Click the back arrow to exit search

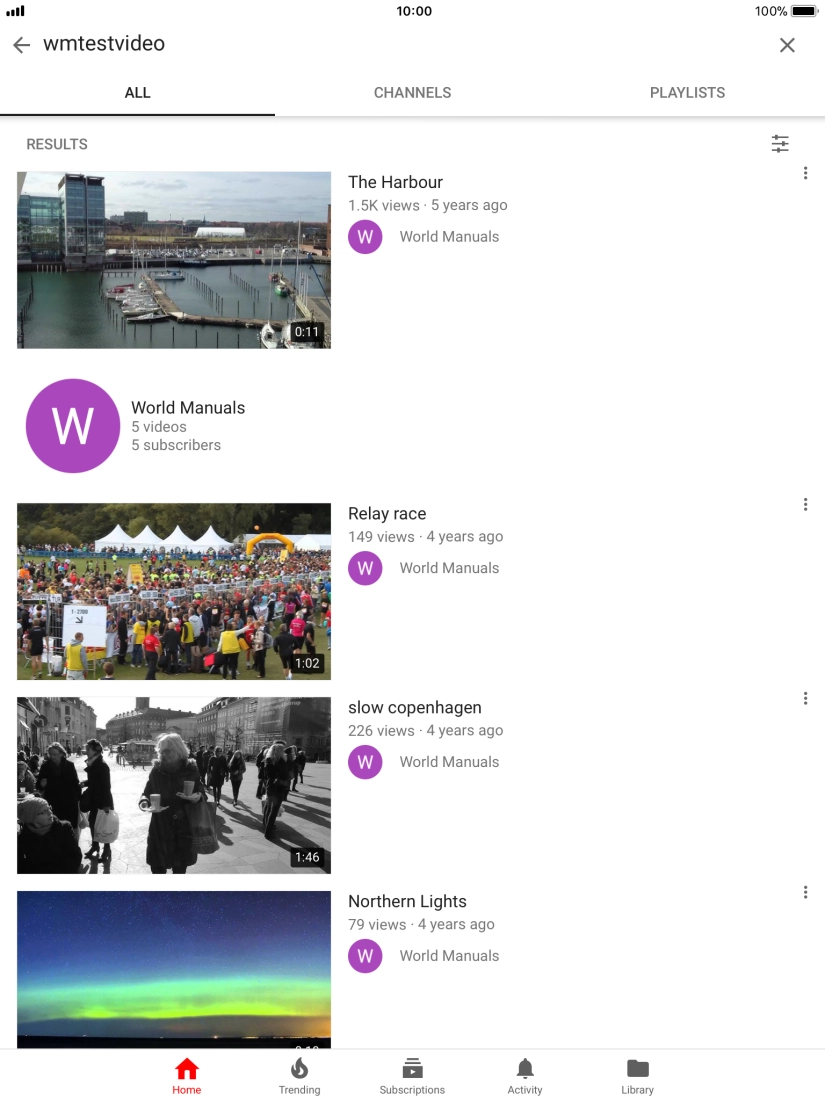click(x=21, y=44)
